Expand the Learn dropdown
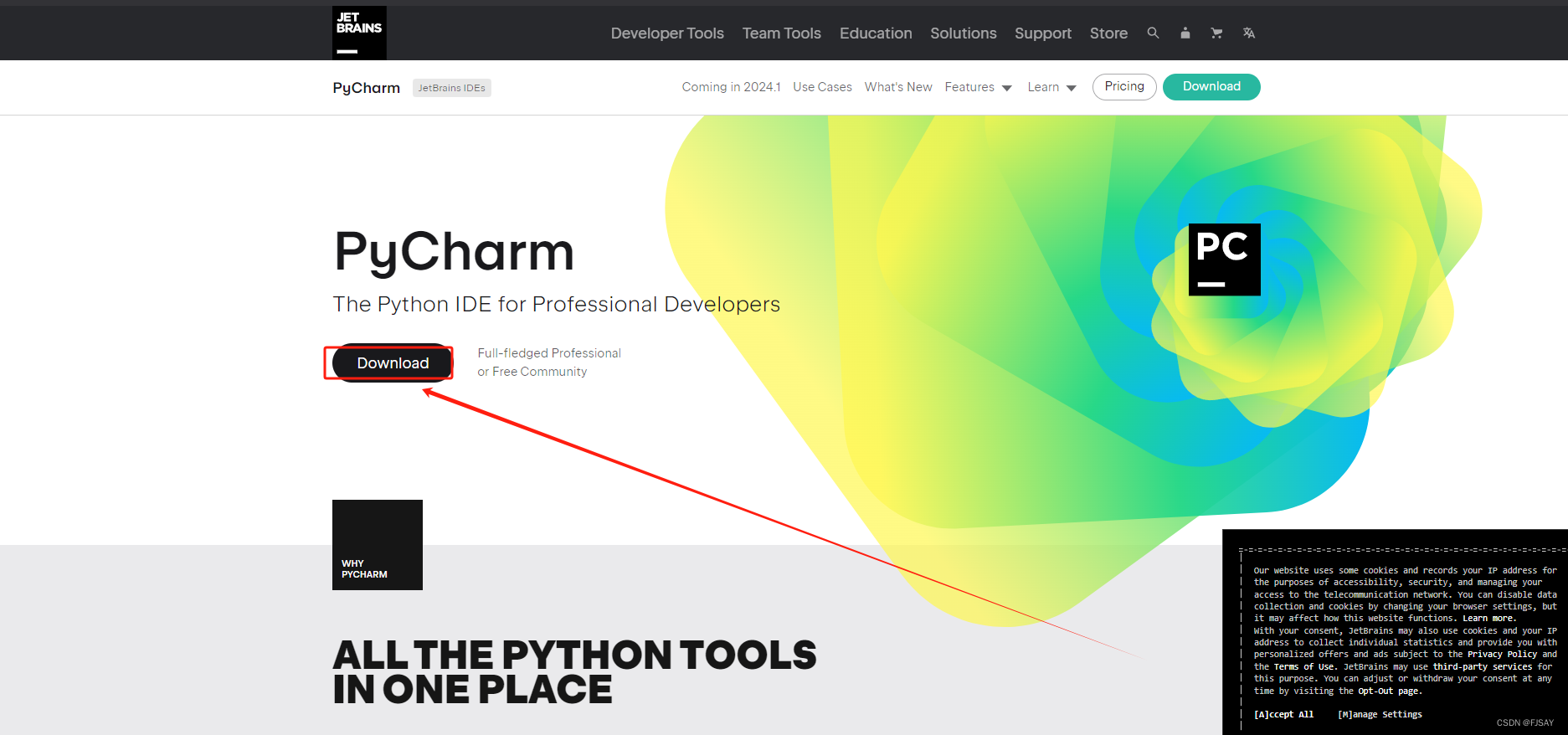Image resolution: width=1568 pixels, height=735 pixels. tap(1051, 87)
